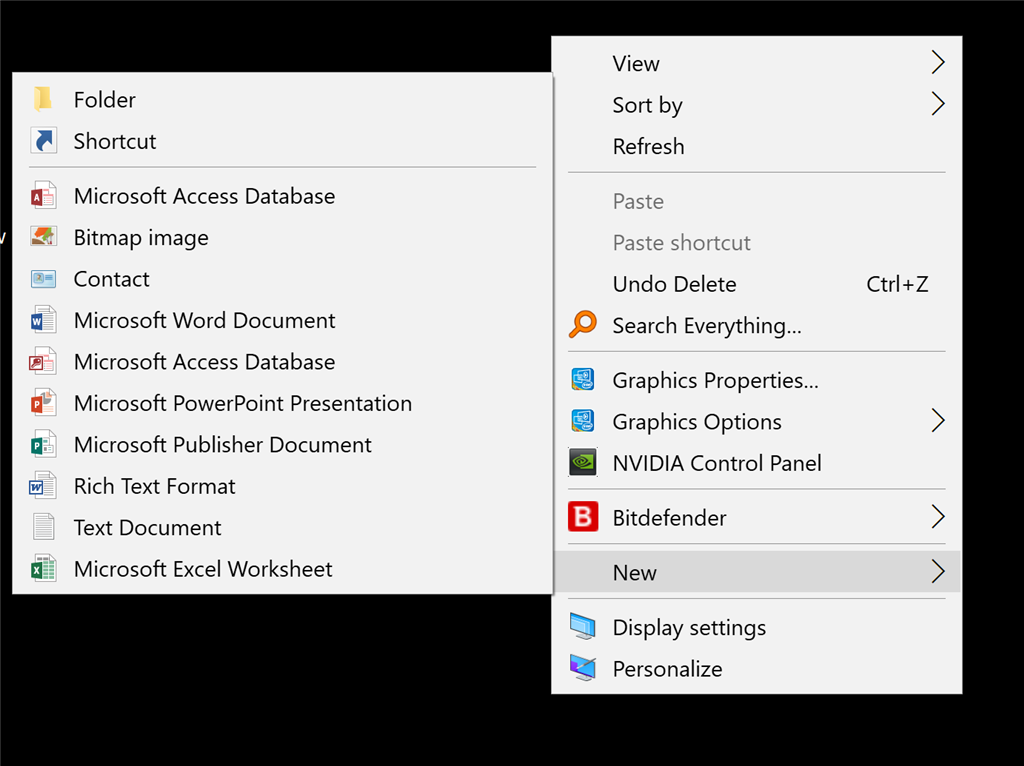
Task: Click the PowerPoint Presentation icon
Action: 43,403
